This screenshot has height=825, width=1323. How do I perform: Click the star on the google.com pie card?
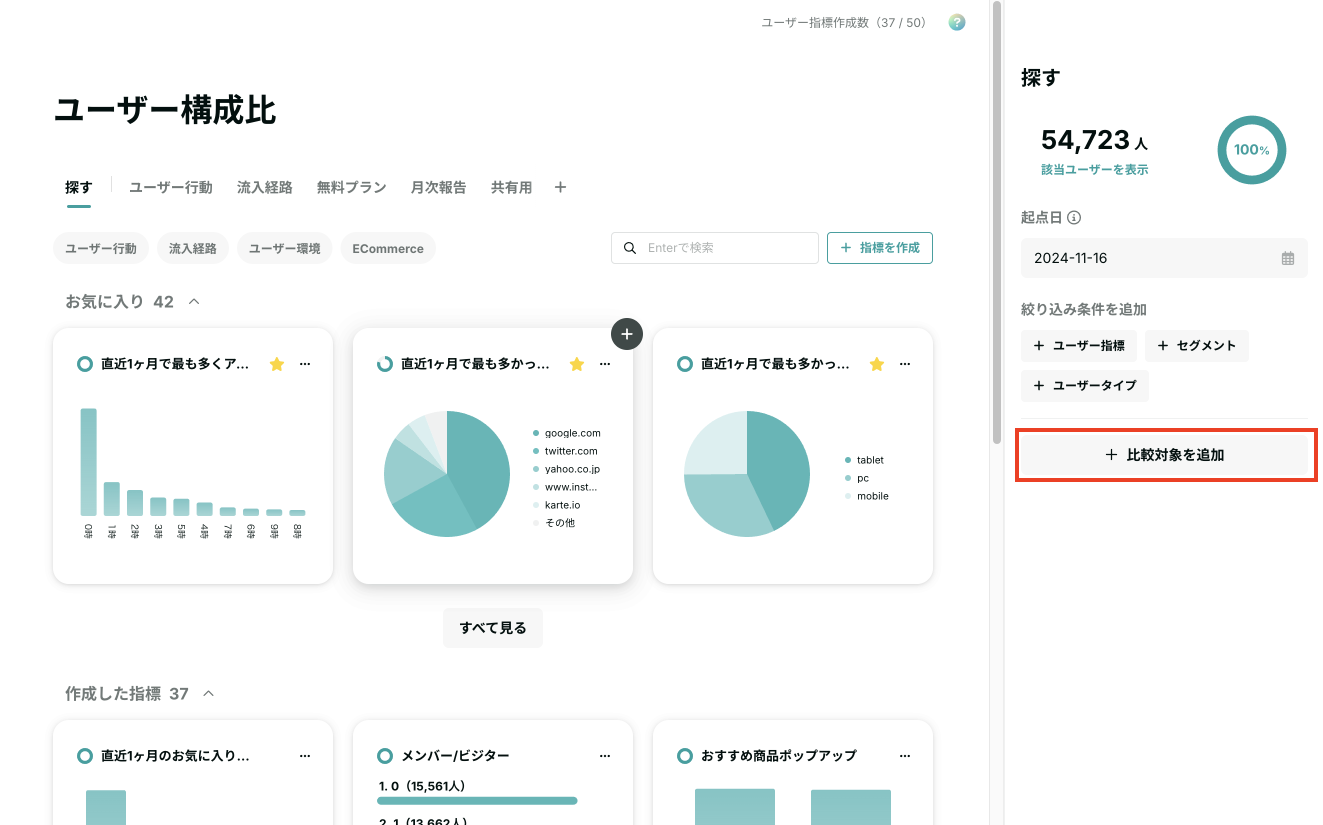[577, 364]
